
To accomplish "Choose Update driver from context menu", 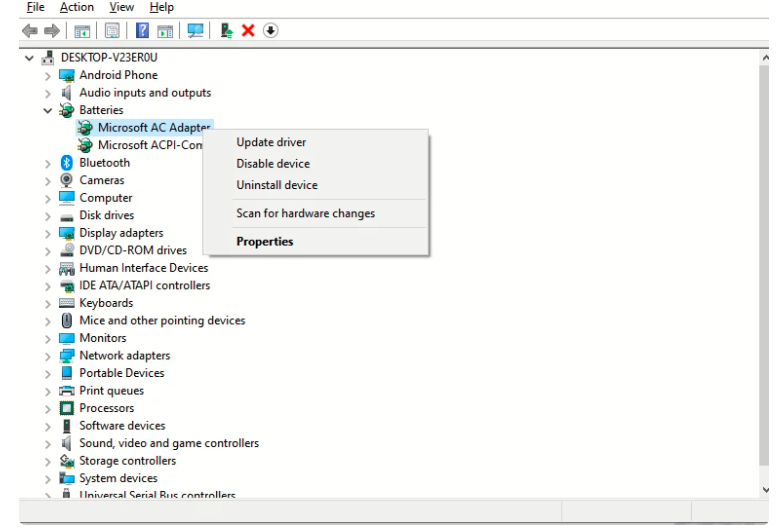I will tap(271, 142).
